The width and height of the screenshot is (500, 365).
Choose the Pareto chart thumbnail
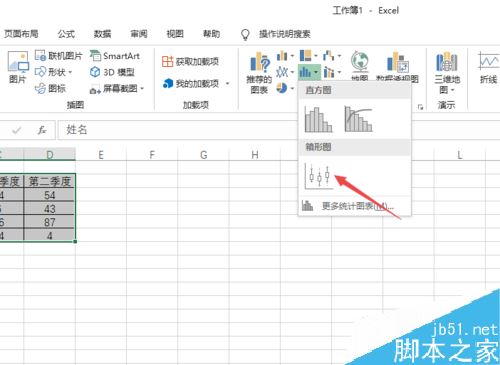pos(358,119)
